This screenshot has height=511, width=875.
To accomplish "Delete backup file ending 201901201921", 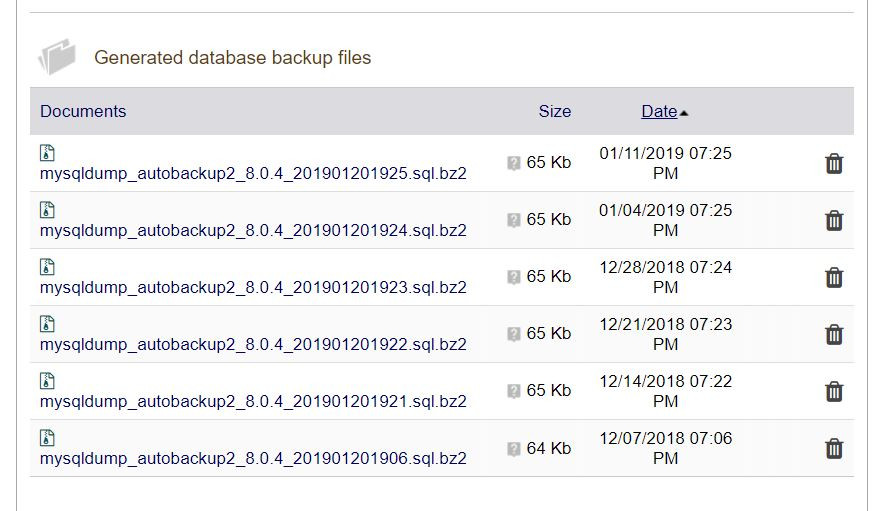I will point(834,392).
